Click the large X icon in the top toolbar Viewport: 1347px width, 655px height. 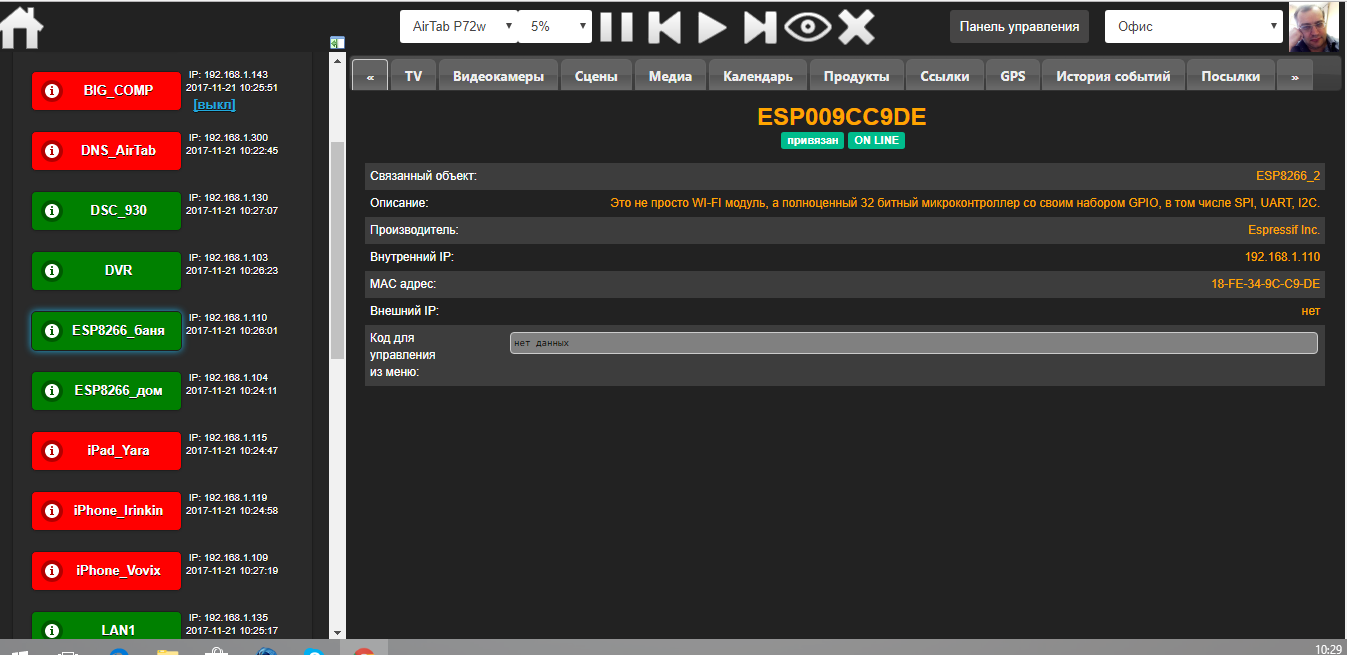coord(856,27)
